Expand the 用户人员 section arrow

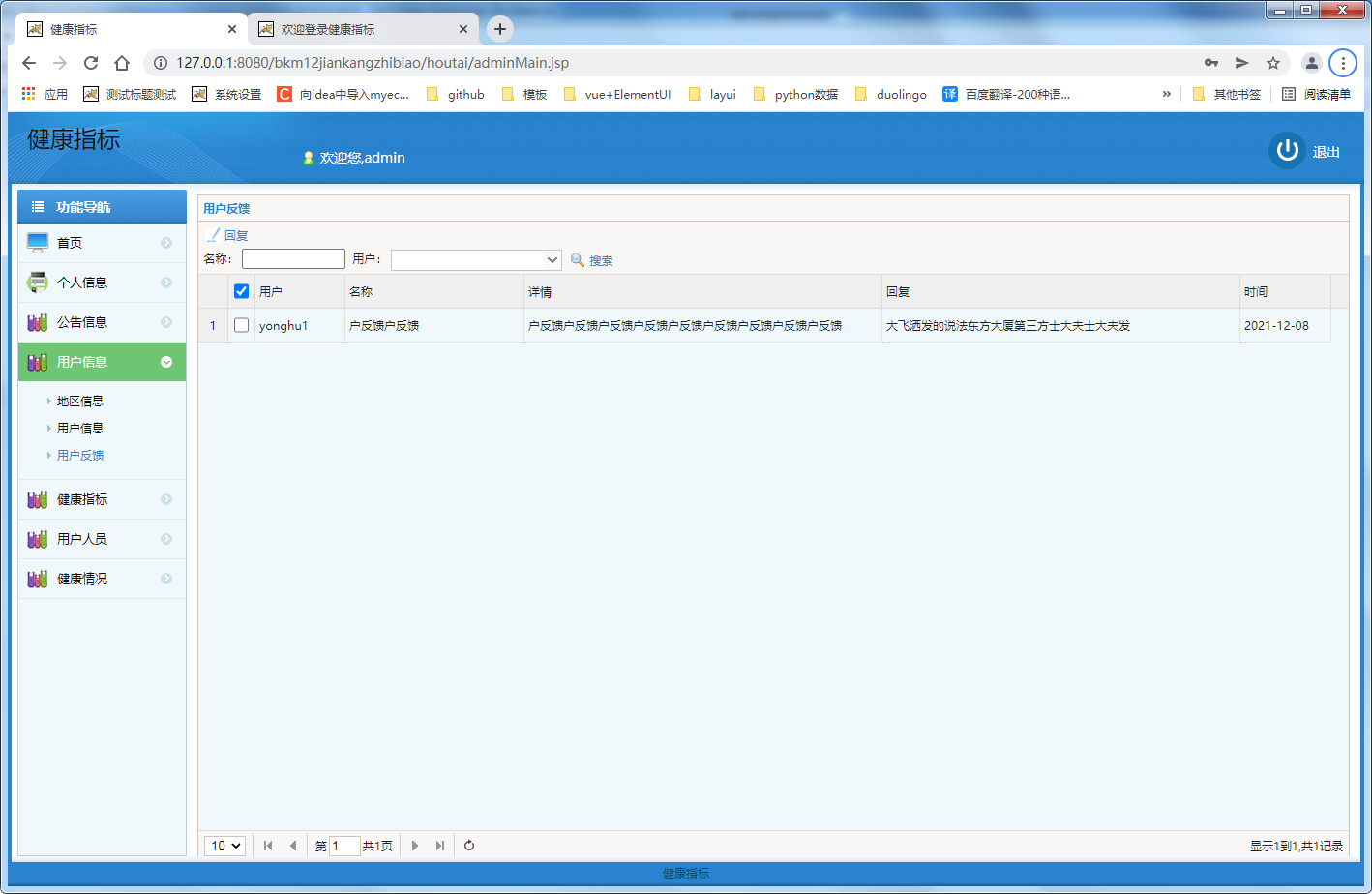(166, 539)
